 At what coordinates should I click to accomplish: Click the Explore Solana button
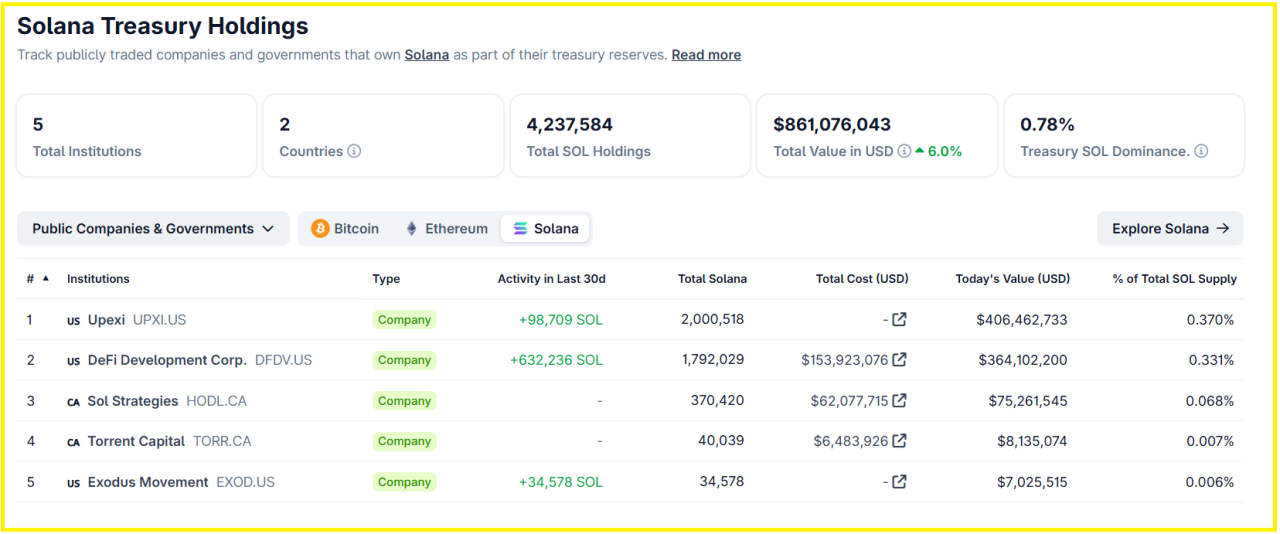1169,229
